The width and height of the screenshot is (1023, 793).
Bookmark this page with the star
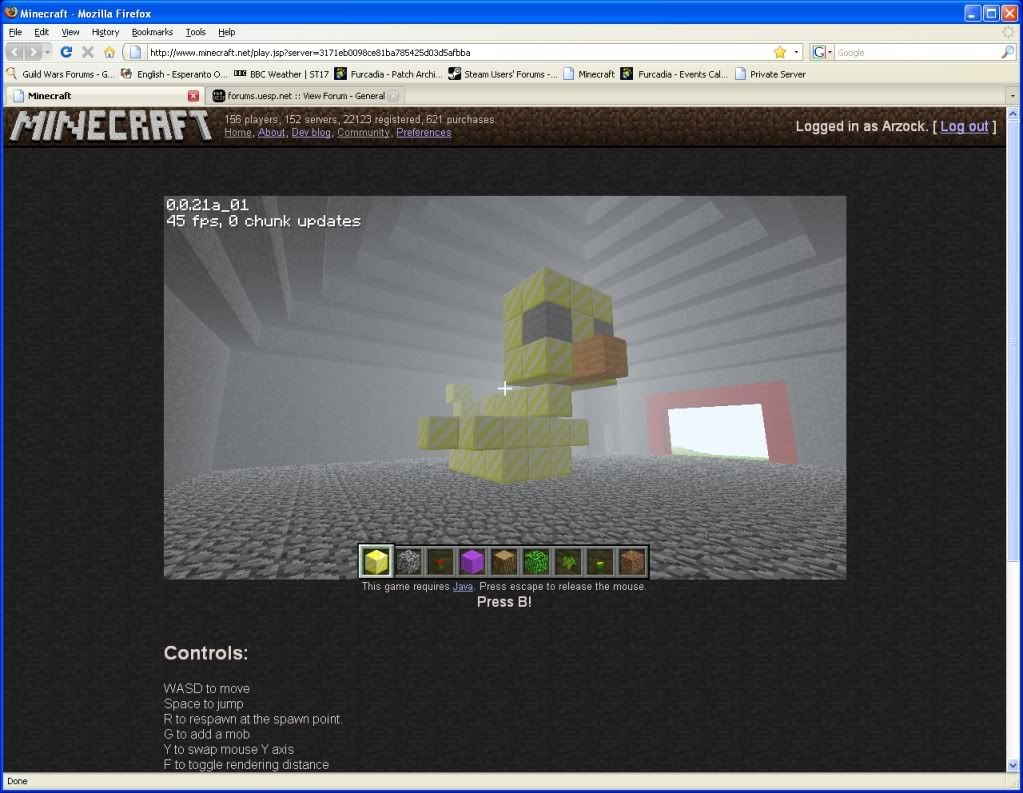click(x=780, y=52)
